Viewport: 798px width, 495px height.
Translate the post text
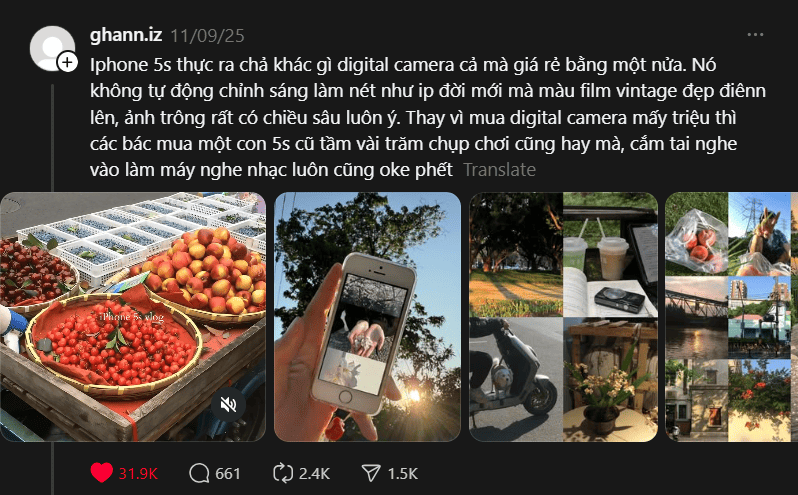(x=499, y=170)
